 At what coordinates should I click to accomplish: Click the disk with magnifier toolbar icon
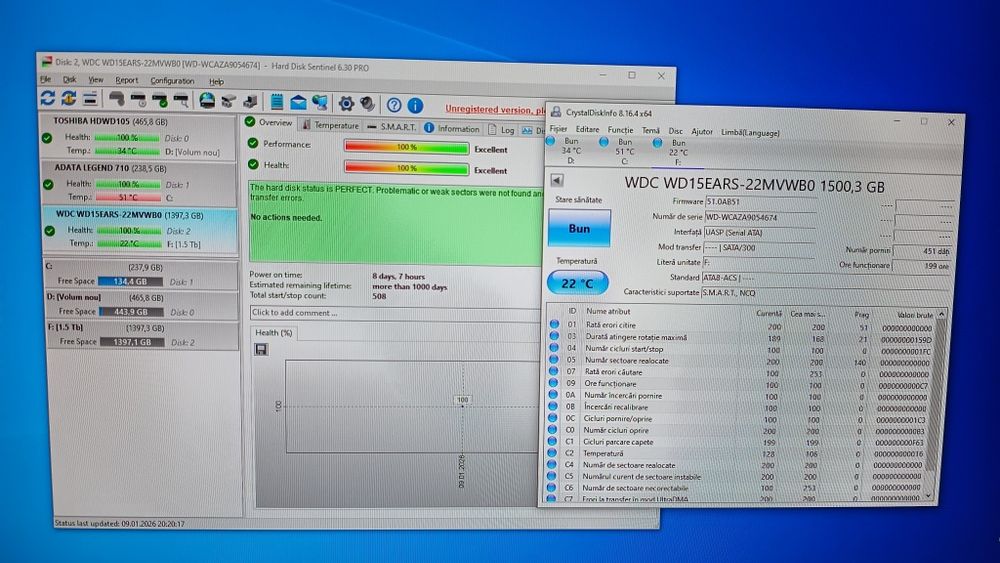click(181, 99)
